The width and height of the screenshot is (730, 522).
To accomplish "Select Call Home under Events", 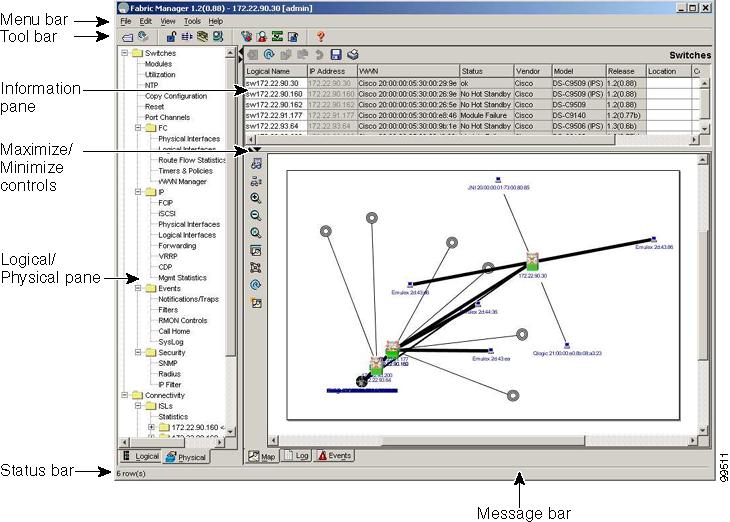I will pyautogui.click(x=174, y=331).
